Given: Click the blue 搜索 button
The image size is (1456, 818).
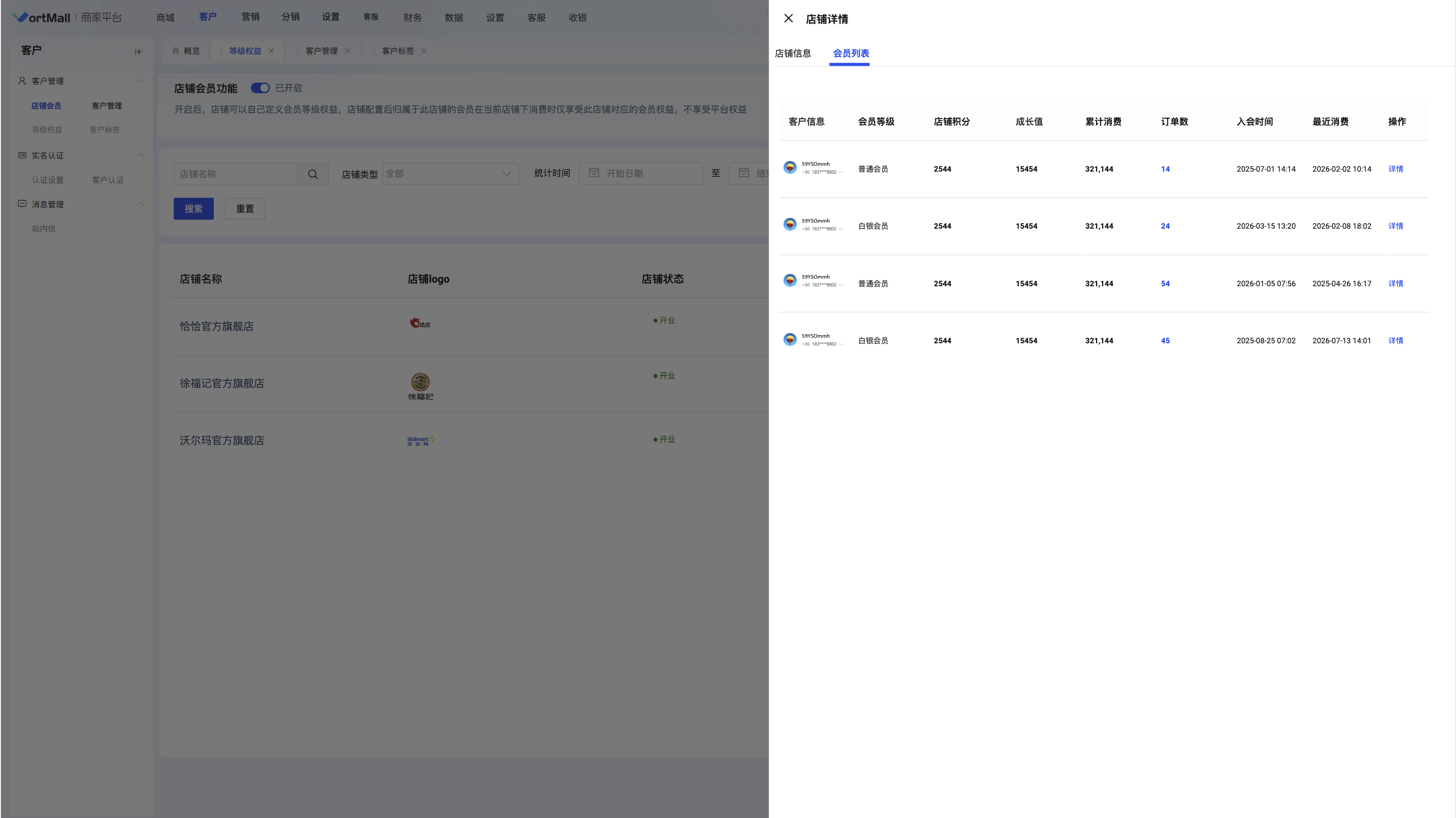Looking at the screenshot, I should click(x=193, y=209).
